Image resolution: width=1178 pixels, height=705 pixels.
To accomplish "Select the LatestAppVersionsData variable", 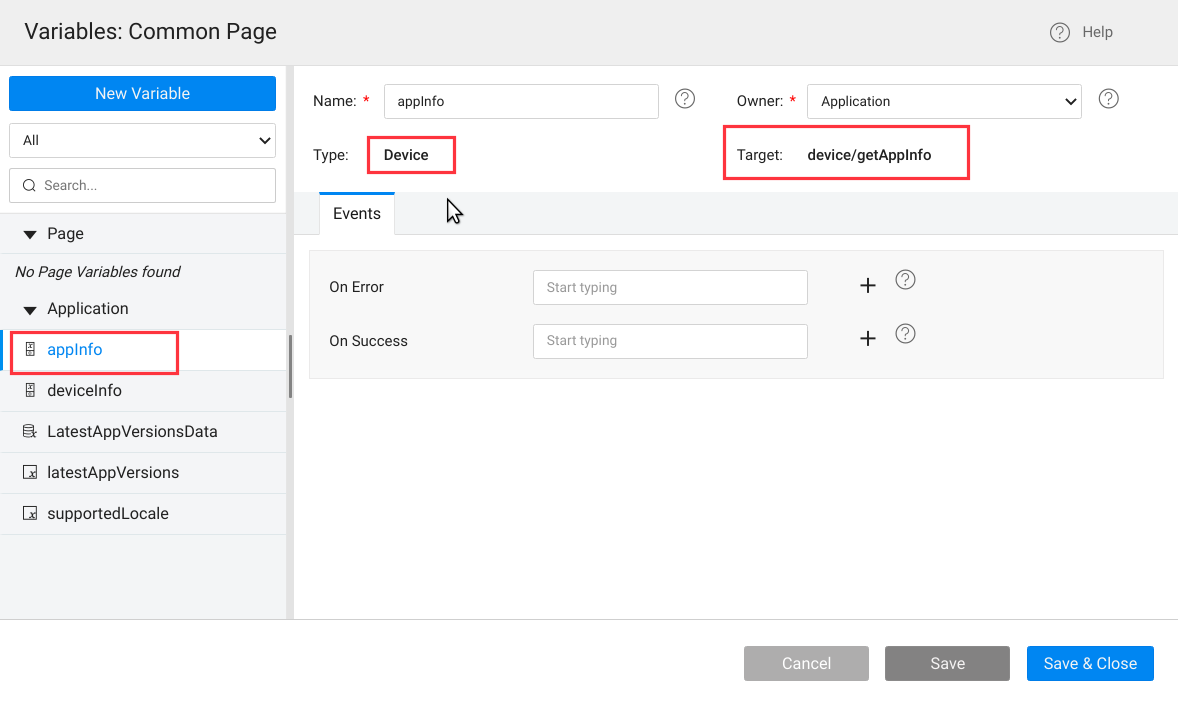I will (x=132, y=432).
